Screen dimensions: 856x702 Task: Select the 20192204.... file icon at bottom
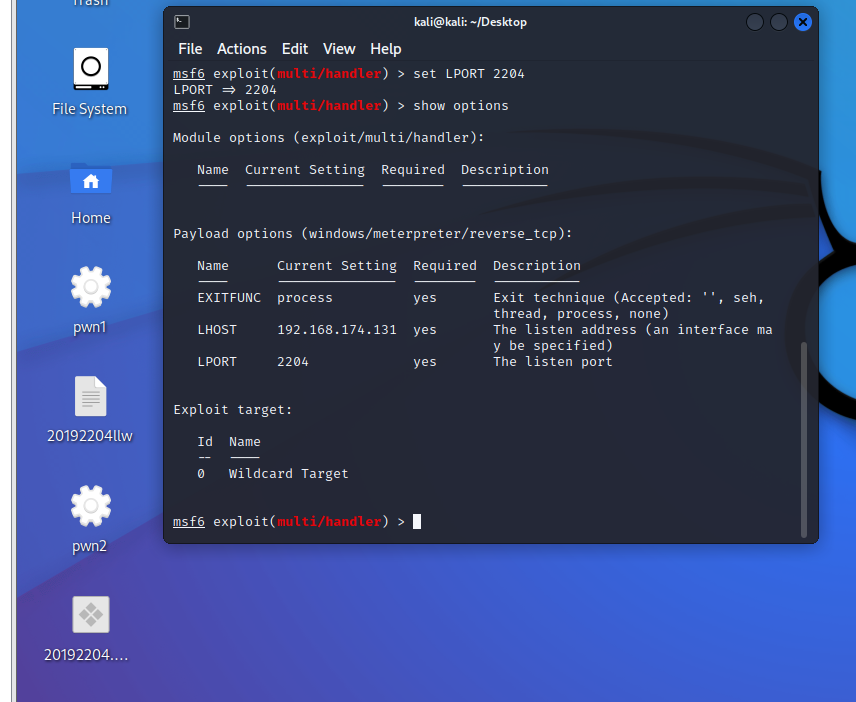(91, 615)
